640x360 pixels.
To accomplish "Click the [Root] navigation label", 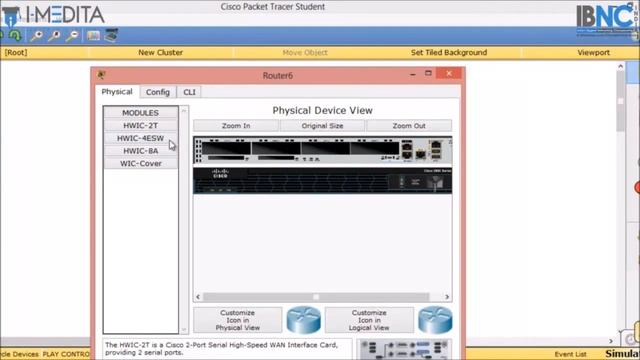I will [x=16, y=52].
